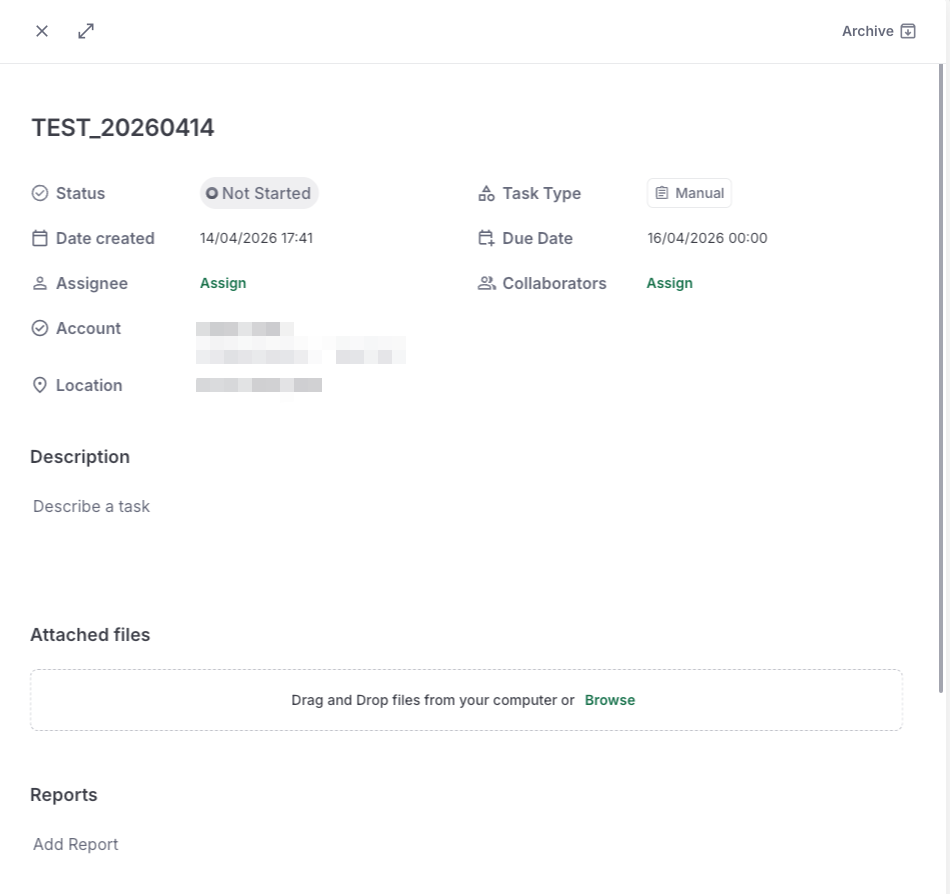Click the Due Date calendar icon
This screenshot has height=894, width=950.
tap(486, 238)
